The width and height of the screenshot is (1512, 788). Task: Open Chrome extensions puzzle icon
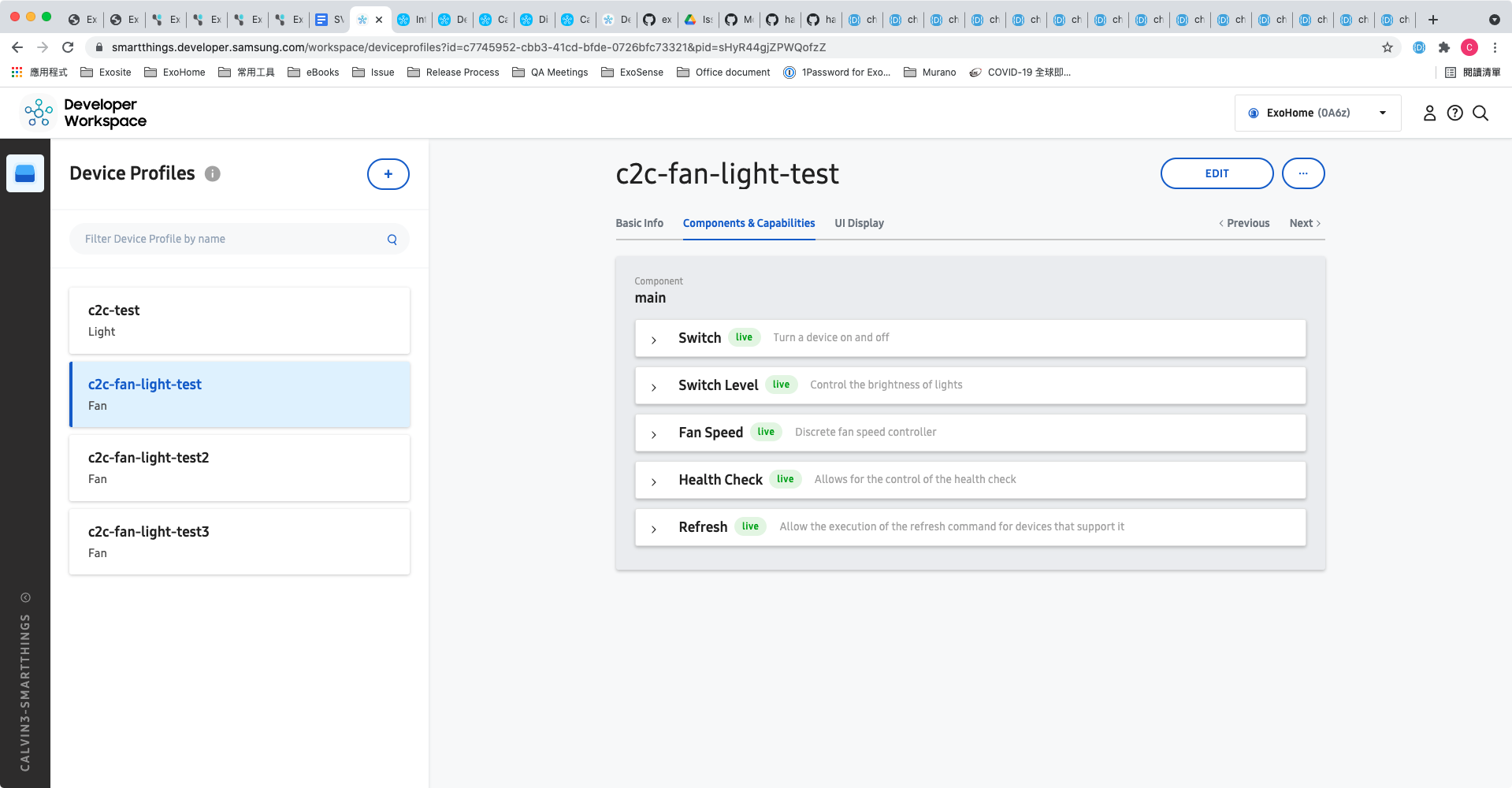1444,47
